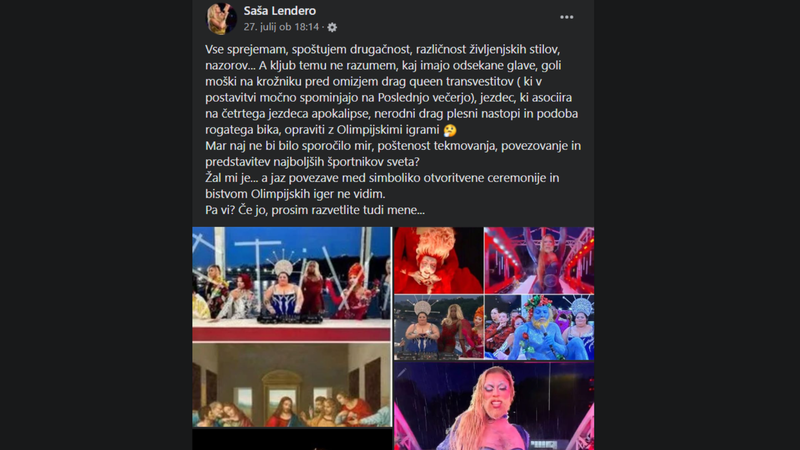This screenshot has width=800, height=450.
Task: Click the opening line starting "Vse sprejemam"
Action: (x=383, y=49)
